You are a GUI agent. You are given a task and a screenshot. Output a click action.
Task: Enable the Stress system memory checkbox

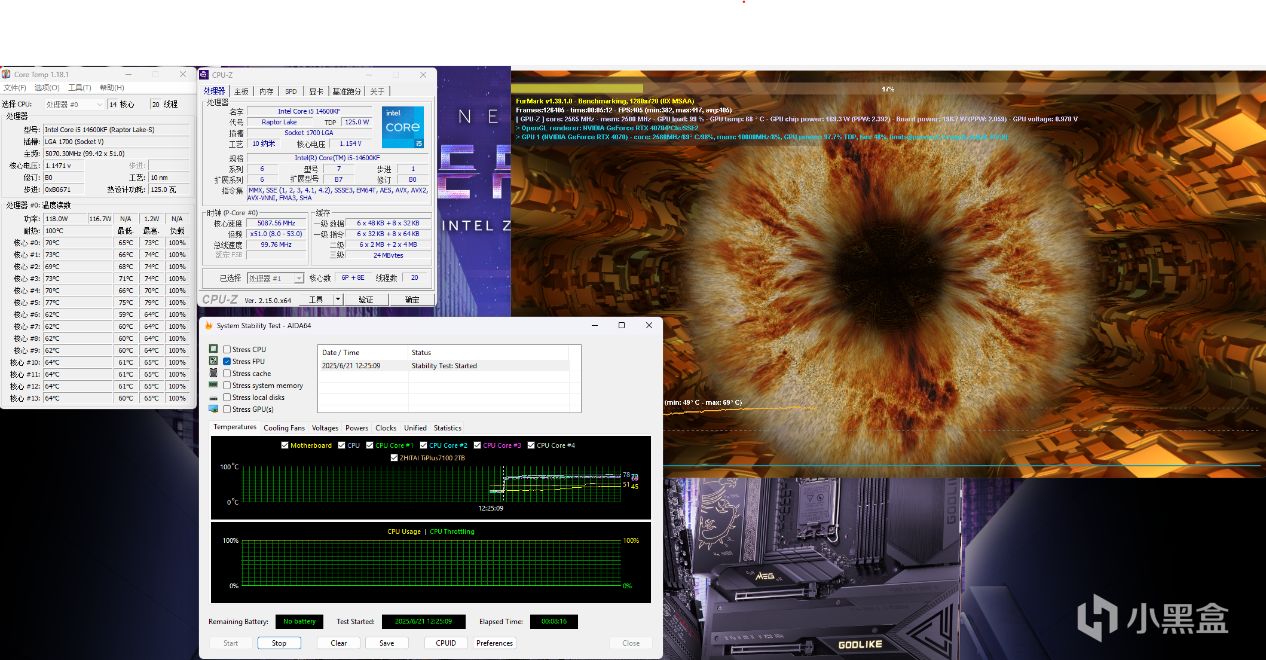tap(227, 385)
